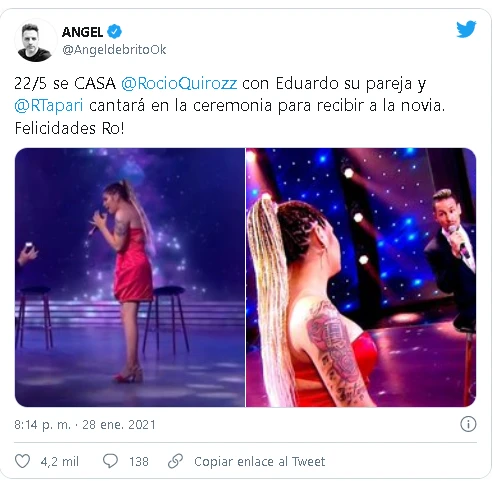Click the chain link icon

pyautogui.click(x=175, y=461)
